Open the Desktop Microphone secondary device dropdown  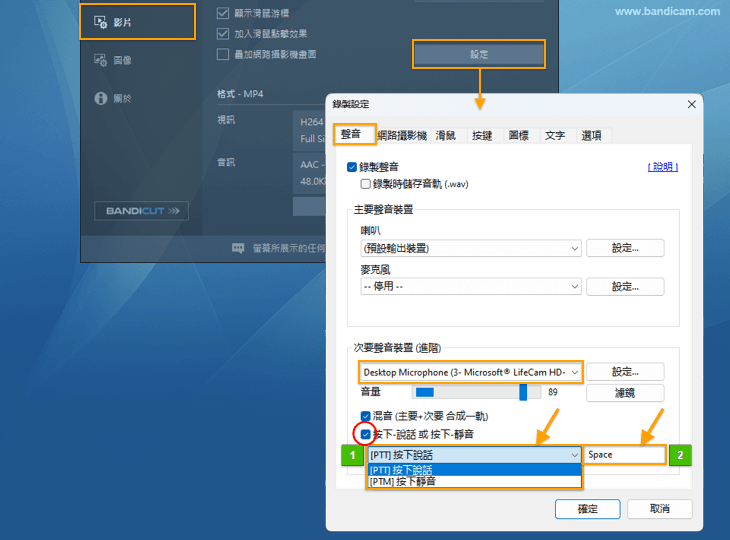(x=471, y=372)
